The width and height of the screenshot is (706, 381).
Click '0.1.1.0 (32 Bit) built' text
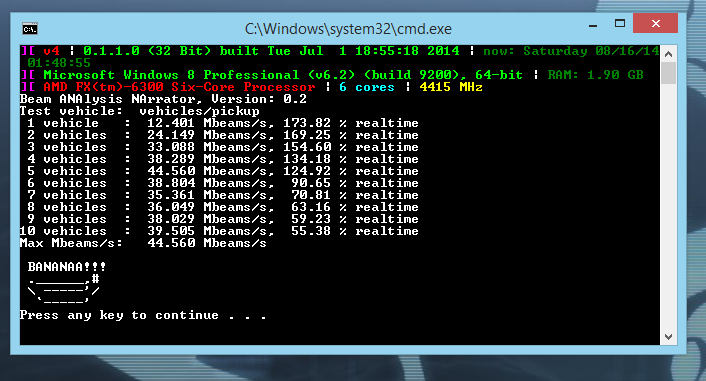(171, 51)
